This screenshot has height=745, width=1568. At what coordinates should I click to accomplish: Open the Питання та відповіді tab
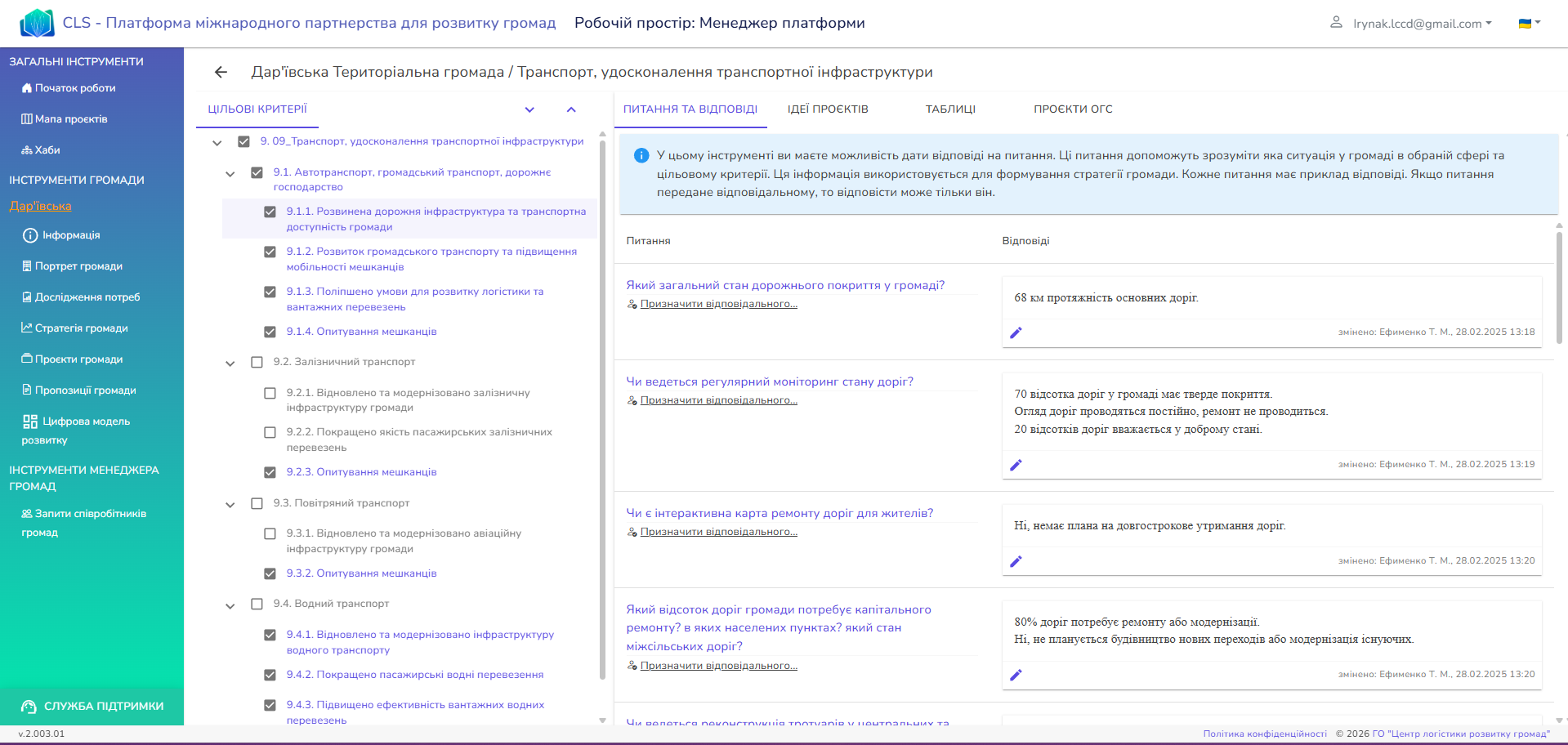coord(690,109)
